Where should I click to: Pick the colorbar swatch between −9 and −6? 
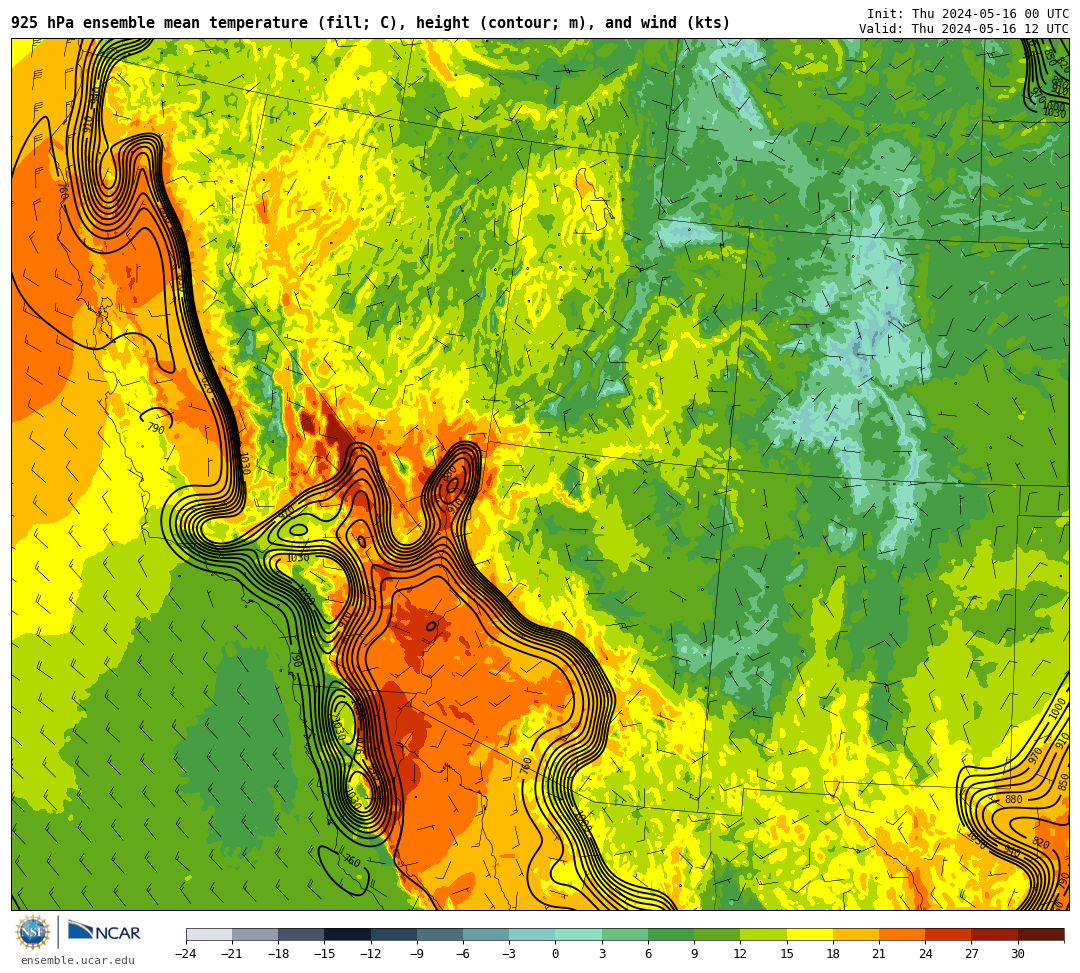pyautogui.click(x=440, y=934)
